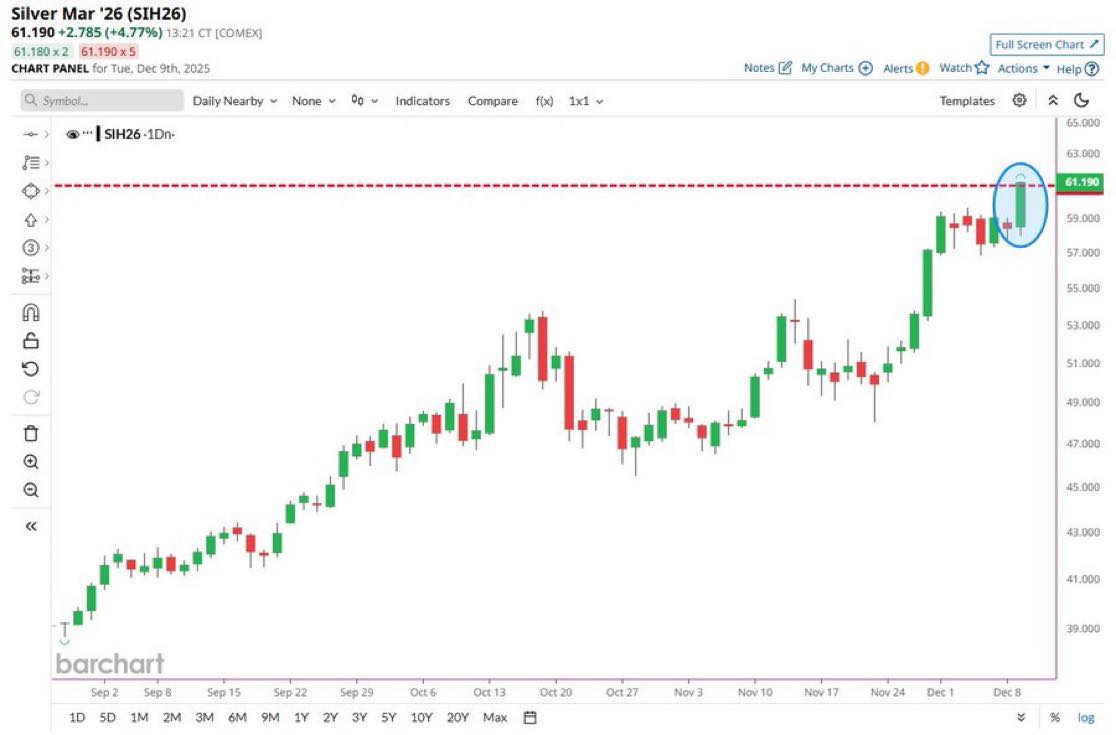Image resolution: width=1116 pixels, height=735 pixels.
Task: Click the lock drawings icon
Action: (30, 340)
